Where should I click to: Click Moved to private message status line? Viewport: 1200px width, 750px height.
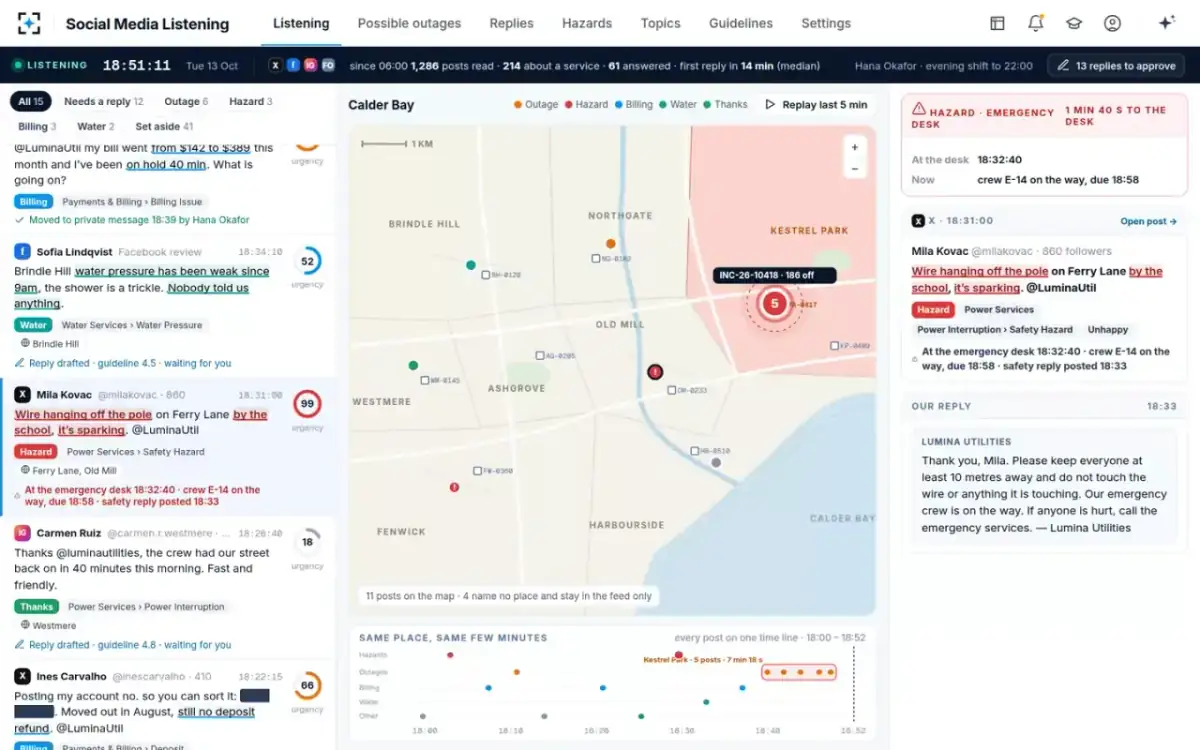(x=132, y=220)
